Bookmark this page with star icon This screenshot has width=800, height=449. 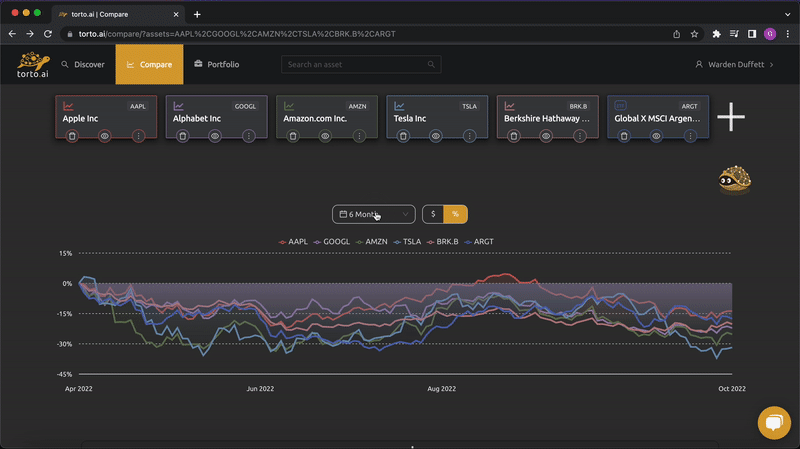tap(694, 34)
